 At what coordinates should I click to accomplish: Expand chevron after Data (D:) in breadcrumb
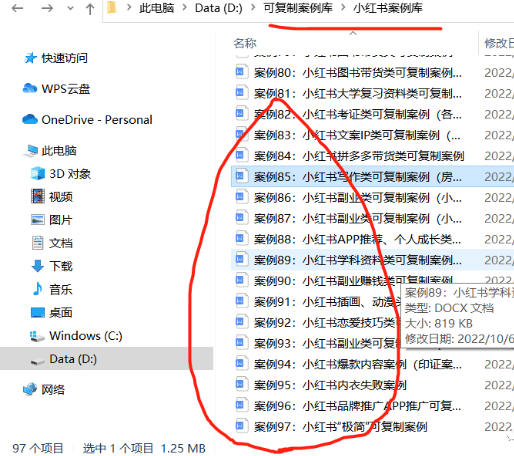253,8
